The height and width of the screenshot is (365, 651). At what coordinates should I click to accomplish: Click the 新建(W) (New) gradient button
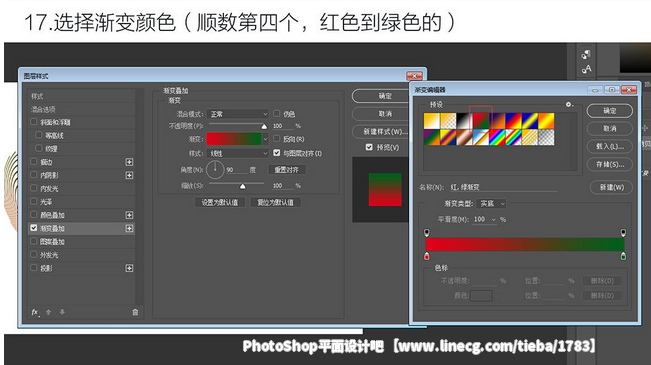(x=612, y=187)
